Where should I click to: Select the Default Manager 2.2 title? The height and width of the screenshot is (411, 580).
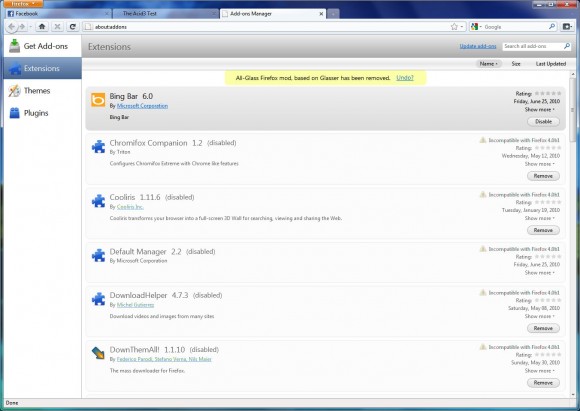[x=145, y=252]
